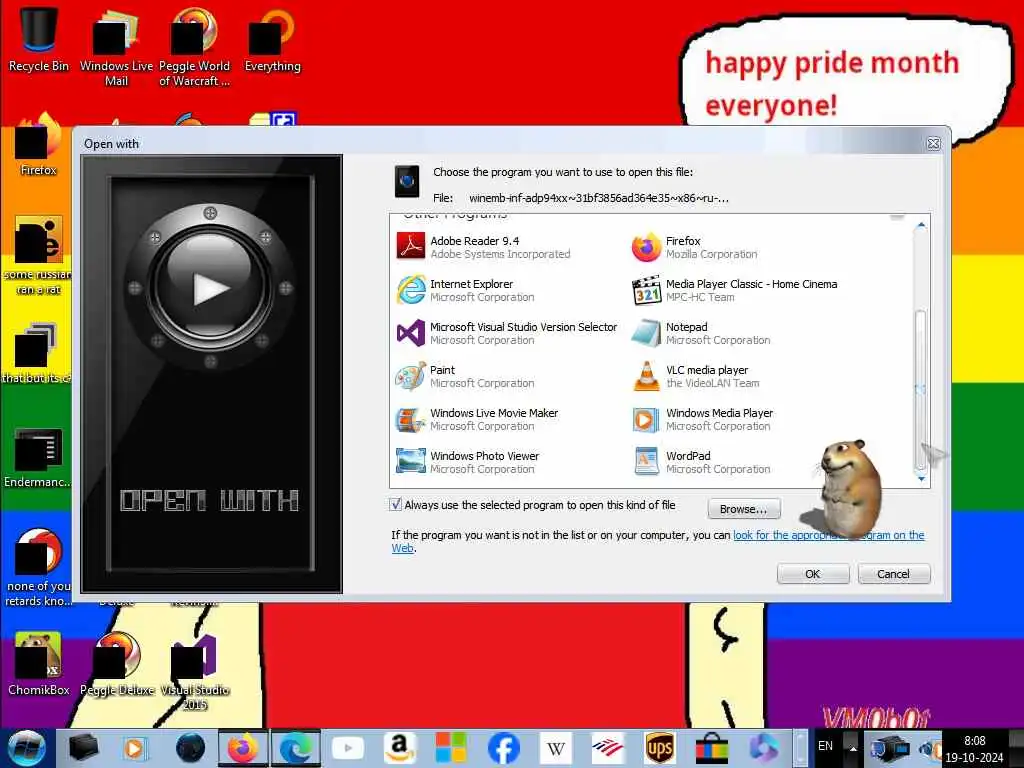
Task: Select the 'some russian ran a rat' desktop icon
Action: pyautogui.click(x=38, y=255)
